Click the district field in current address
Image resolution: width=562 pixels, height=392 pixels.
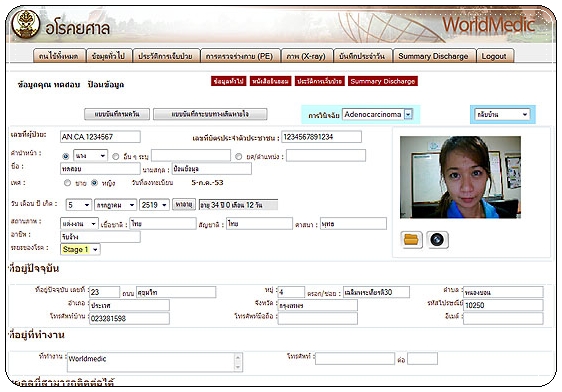tap(129, 305)
